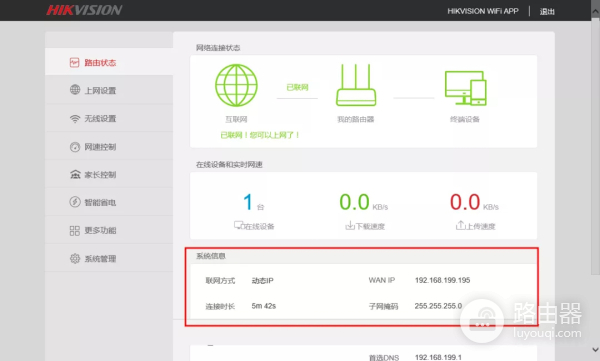
Task: Click the HIKVISION logo
Action: pos(84,10)
